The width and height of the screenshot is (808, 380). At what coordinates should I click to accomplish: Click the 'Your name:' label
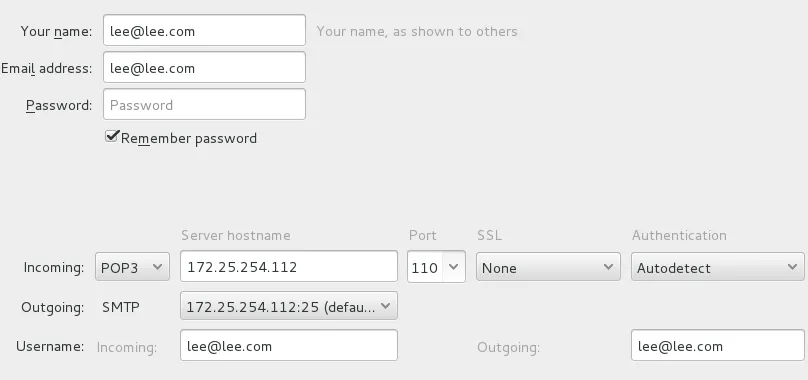click(56, 31)
